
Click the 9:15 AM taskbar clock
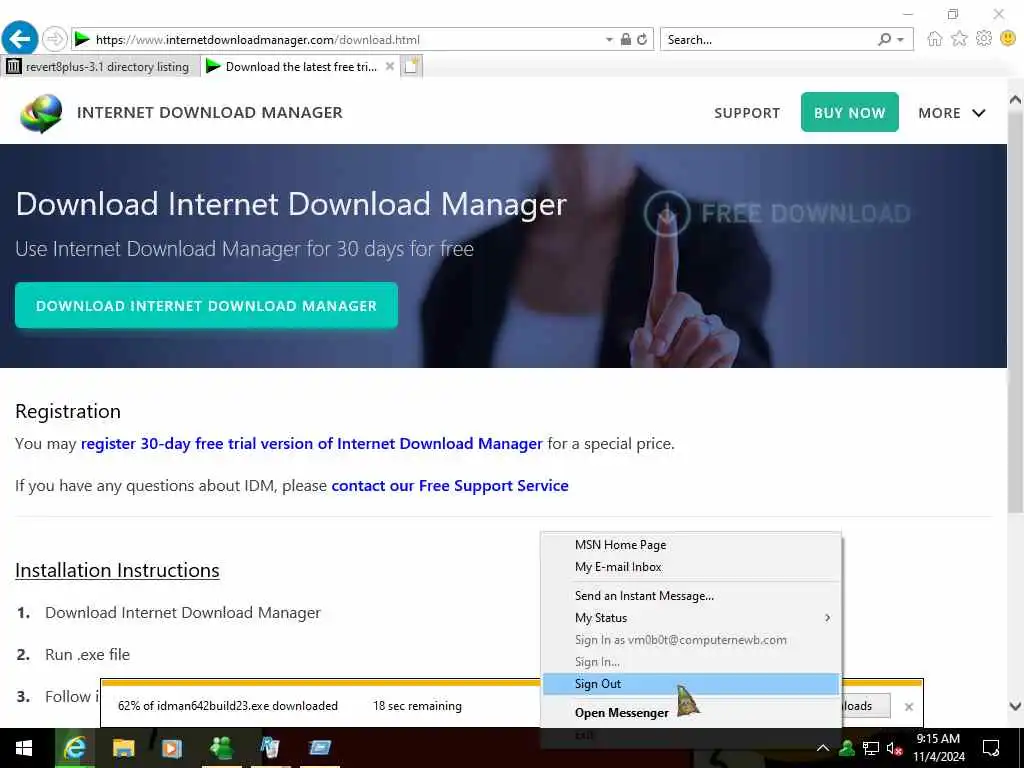point(938,748)
